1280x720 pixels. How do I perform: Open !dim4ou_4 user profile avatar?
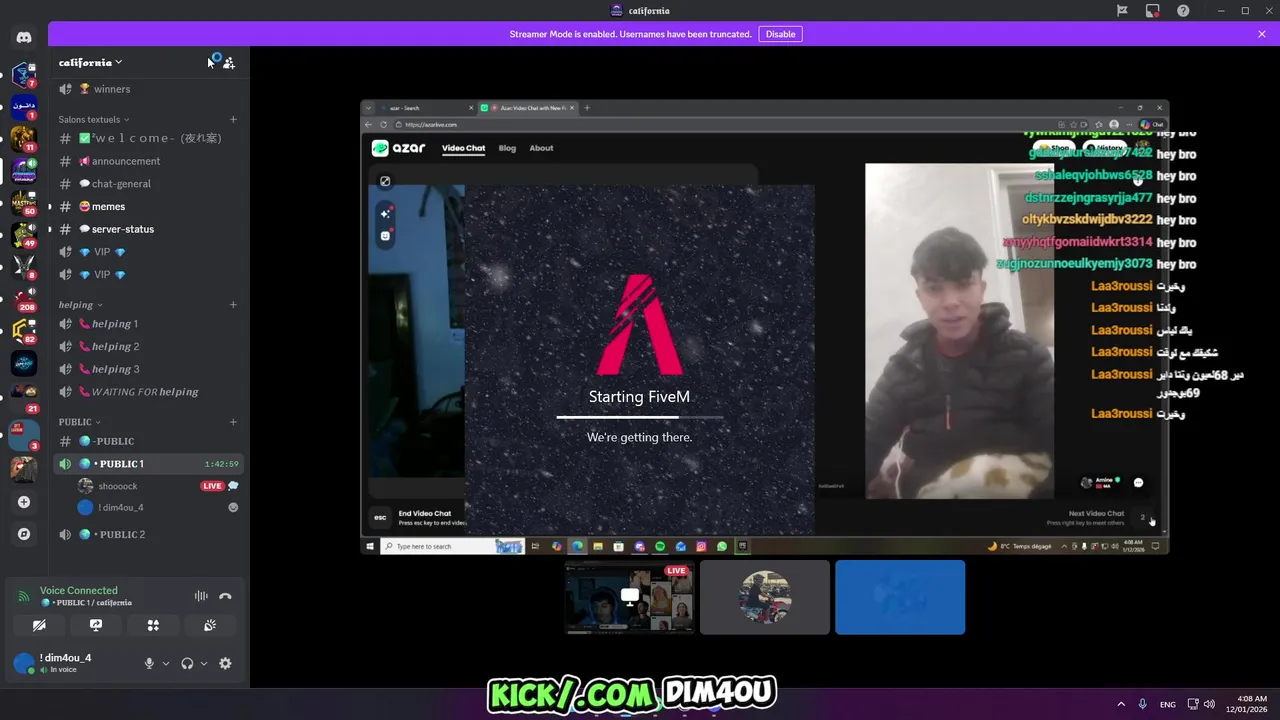pyautogui.click(x=24, y=663)
